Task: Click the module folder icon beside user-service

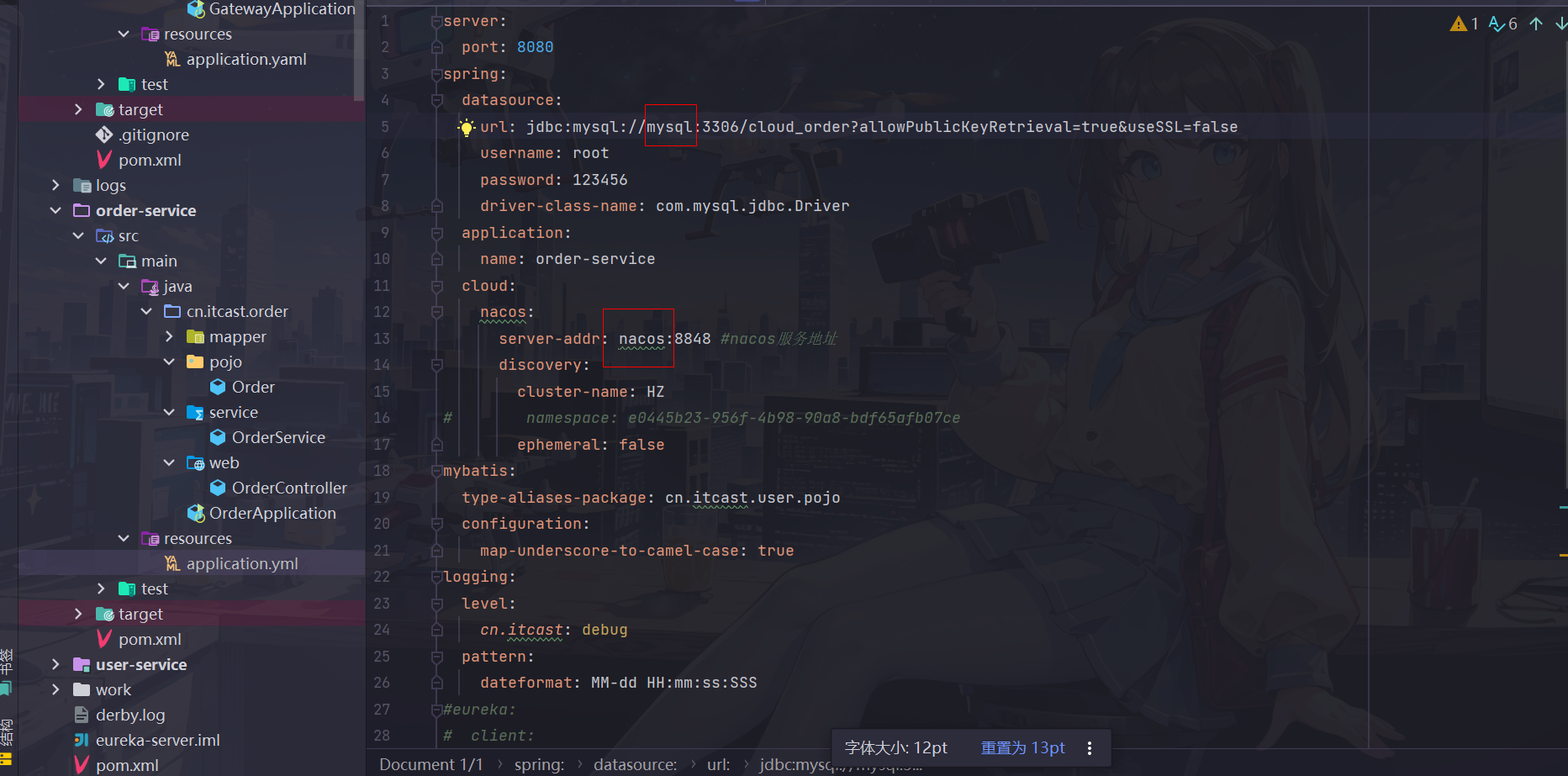Action: click(82, 664)
